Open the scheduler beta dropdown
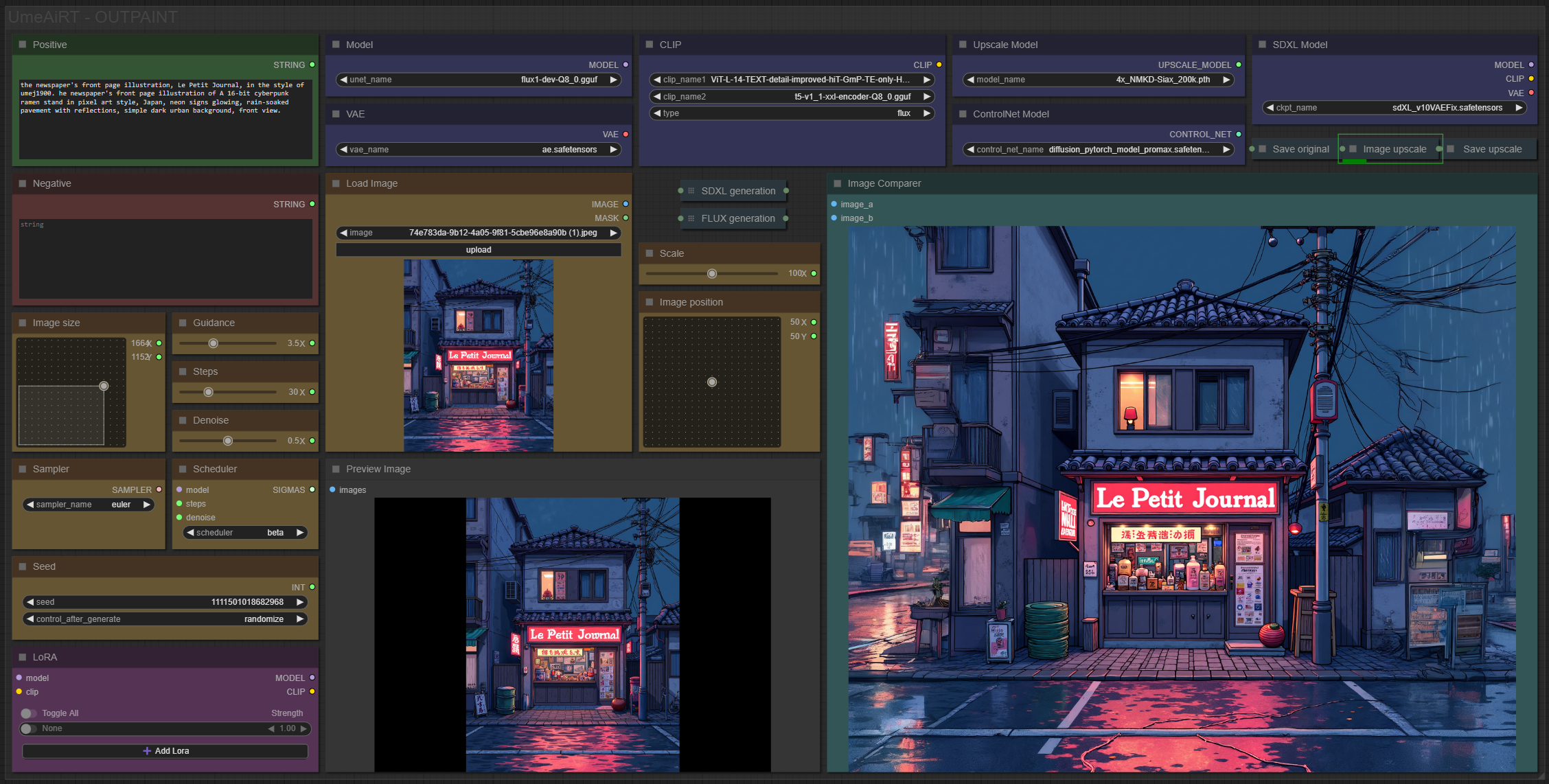 point(245,533)
